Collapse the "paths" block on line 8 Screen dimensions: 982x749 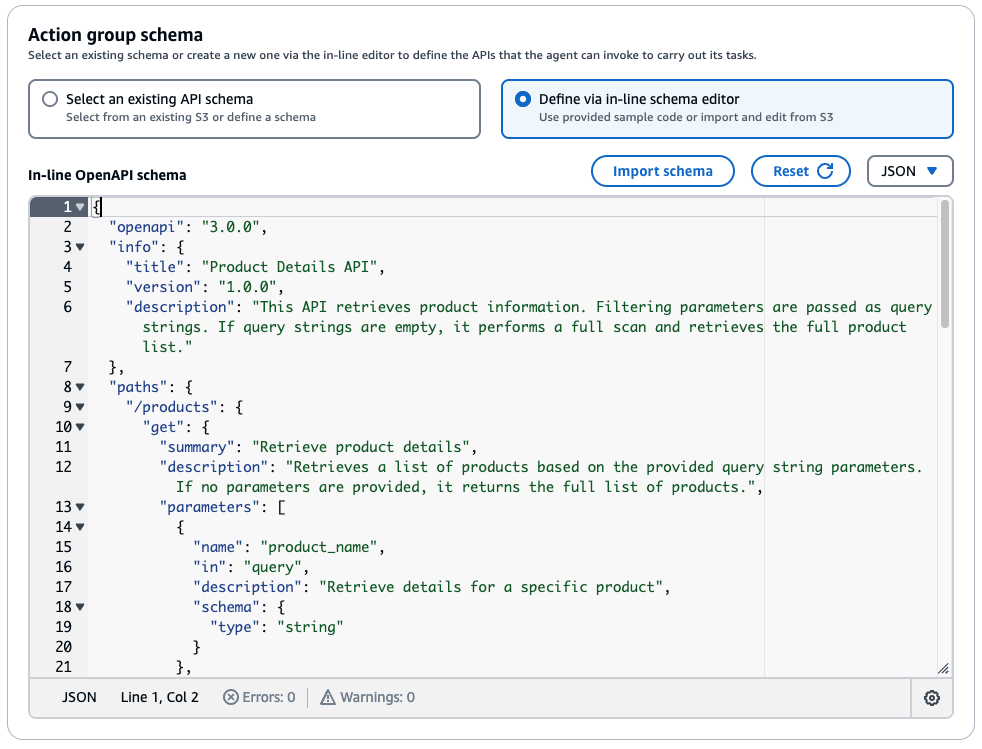click(80, 387)
